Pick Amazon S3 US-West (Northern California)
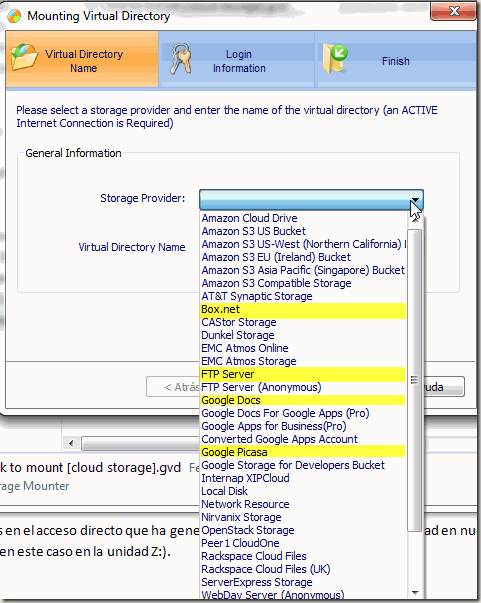 coord(303,244)
